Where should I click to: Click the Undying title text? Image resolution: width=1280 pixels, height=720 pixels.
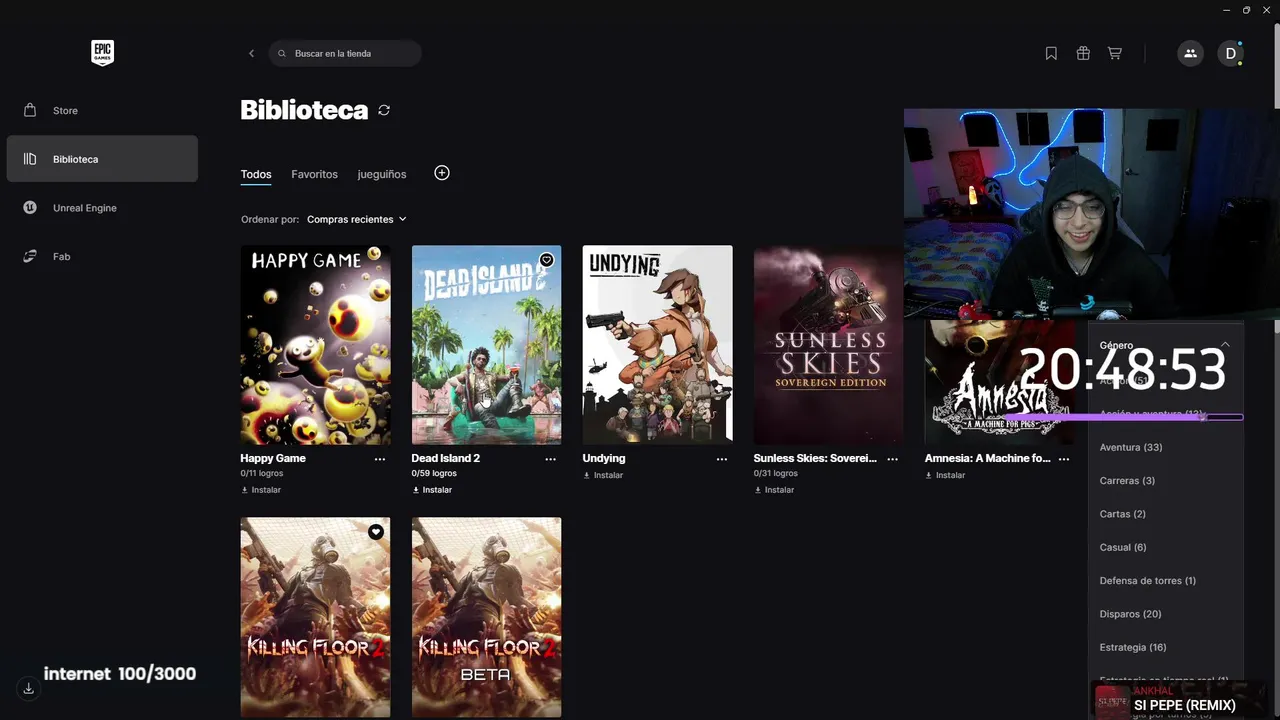pos(604,458)
